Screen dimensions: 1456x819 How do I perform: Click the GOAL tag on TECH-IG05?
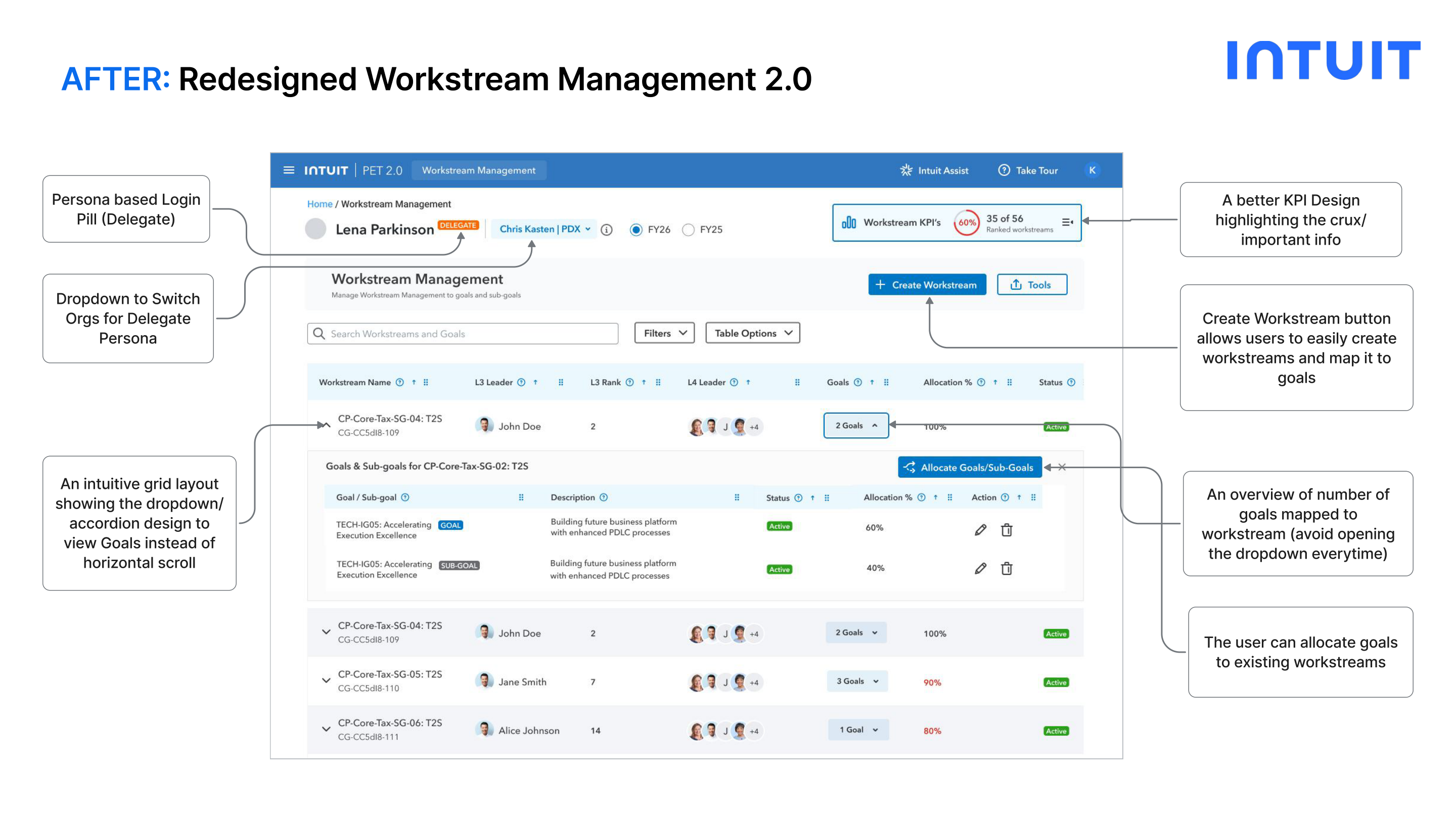450,525
